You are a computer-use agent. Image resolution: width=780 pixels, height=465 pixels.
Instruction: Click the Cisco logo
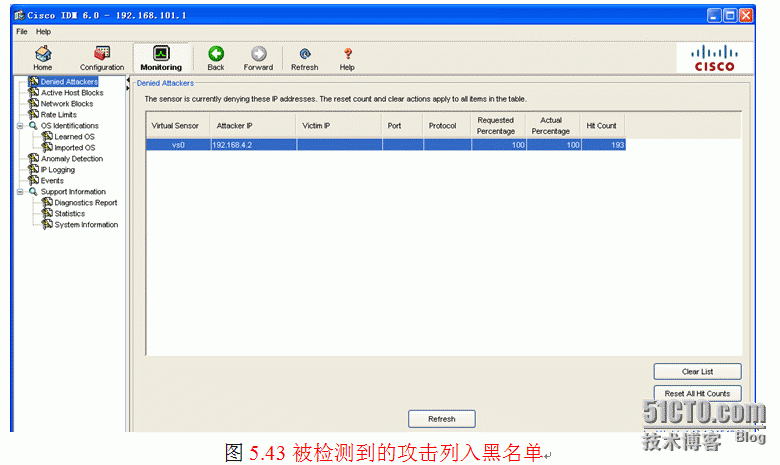[714, 58]
